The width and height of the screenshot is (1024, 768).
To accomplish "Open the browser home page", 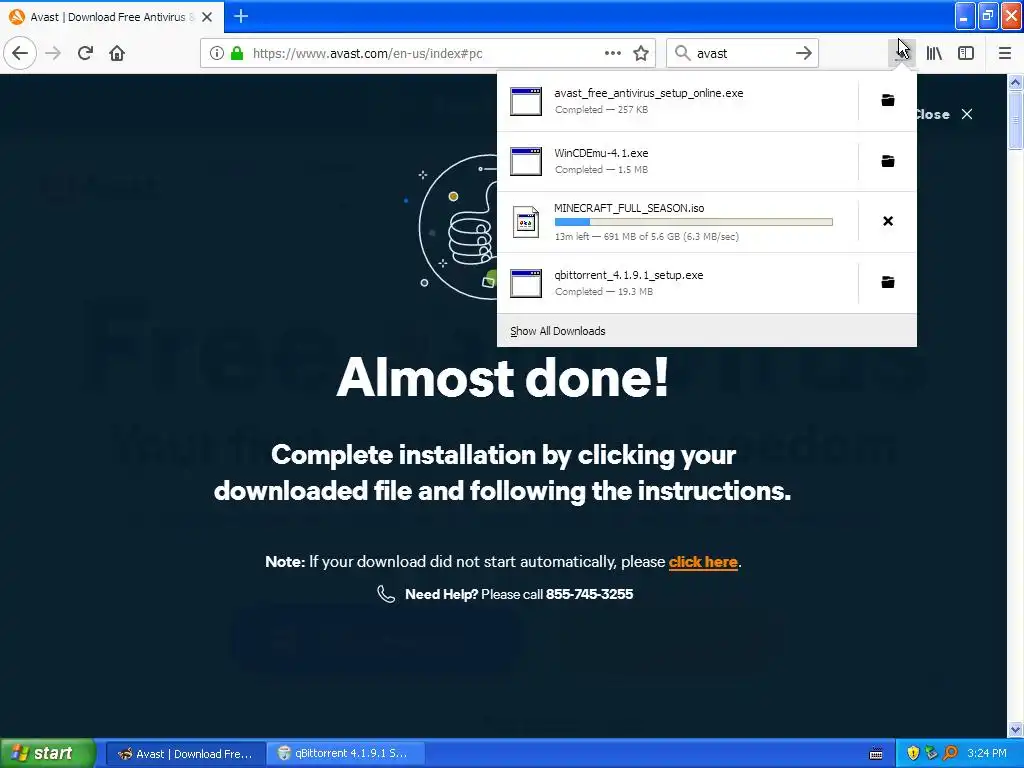I will [117, 53].
